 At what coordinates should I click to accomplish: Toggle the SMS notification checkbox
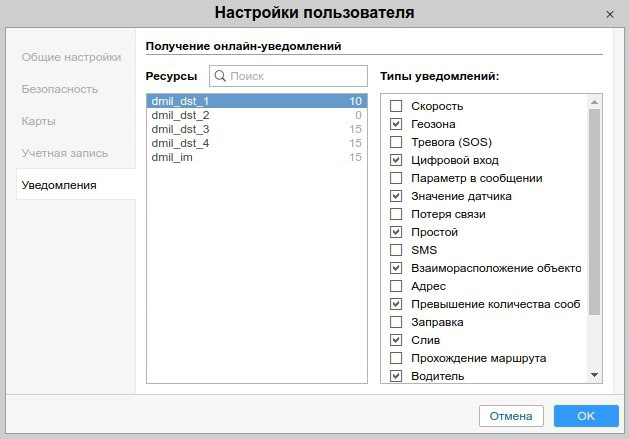[x=396, y=250]
